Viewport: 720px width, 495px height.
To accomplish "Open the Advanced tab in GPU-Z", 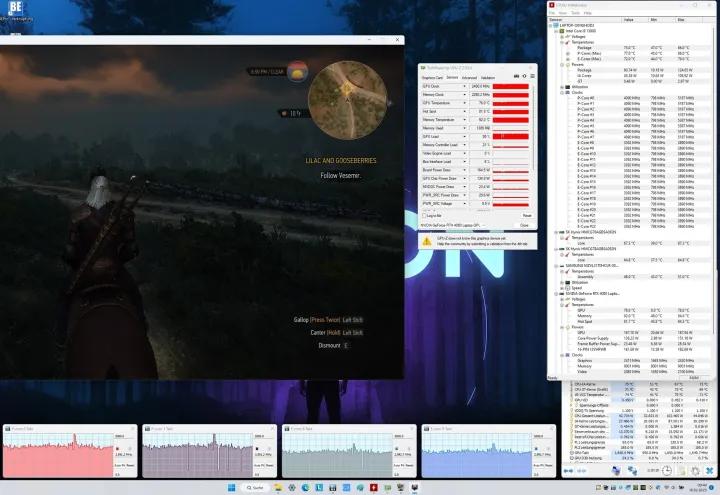I will pos(468,76).
